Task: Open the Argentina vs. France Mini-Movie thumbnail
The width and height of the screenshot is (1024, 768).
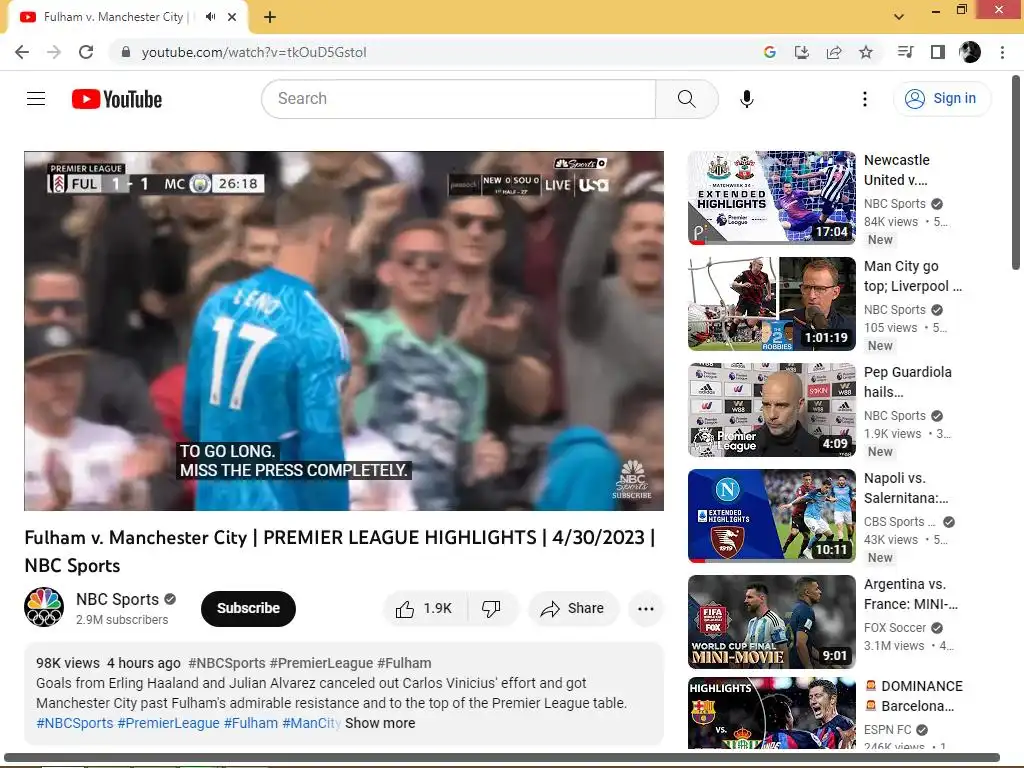Action: pos(772,622)
